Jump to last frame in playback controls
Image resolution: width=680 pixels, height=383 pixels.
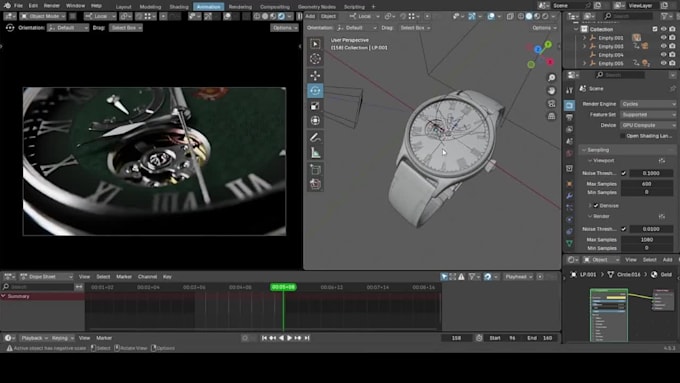point(307,338)
